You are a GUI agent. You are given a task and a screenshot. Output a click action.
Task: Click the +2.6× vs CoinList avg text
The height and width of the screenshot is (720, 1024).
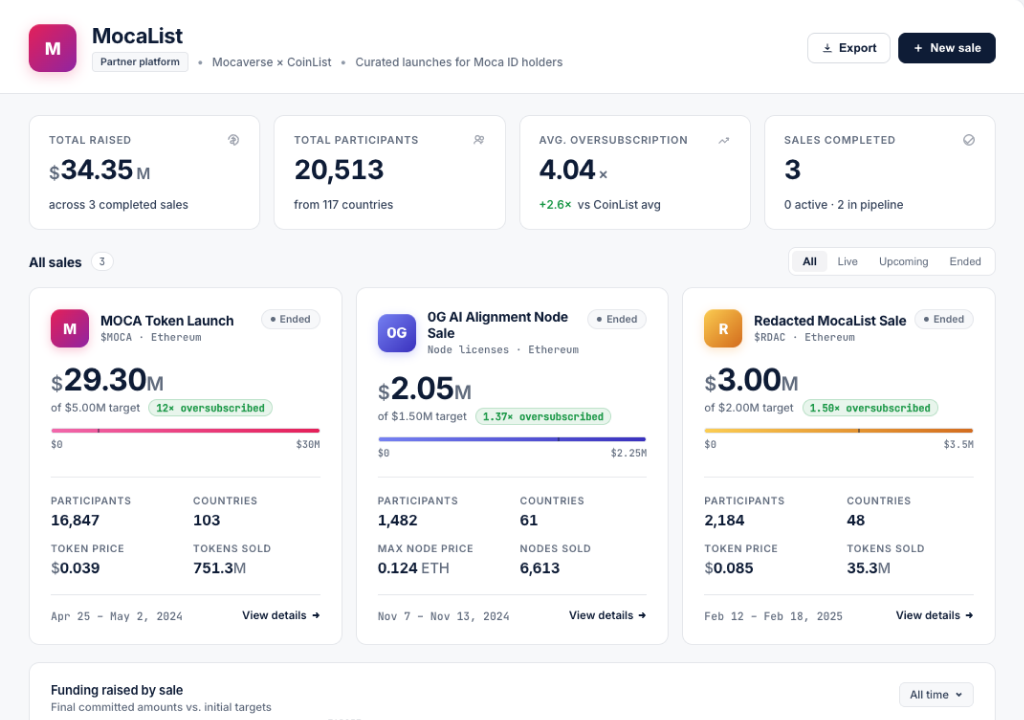click(x=600, y=205)
